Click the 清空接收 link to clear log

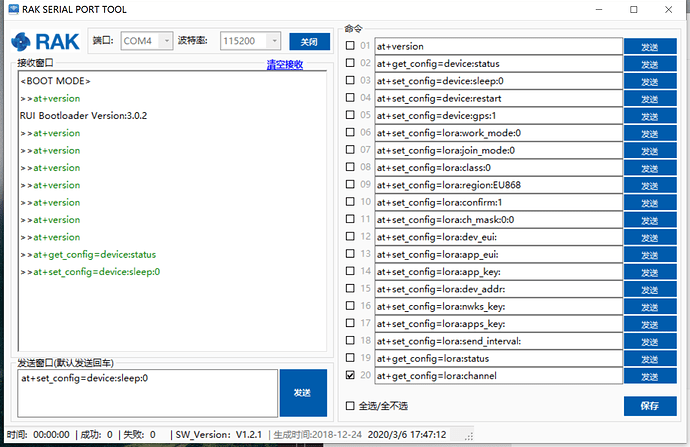coord(284,64)
